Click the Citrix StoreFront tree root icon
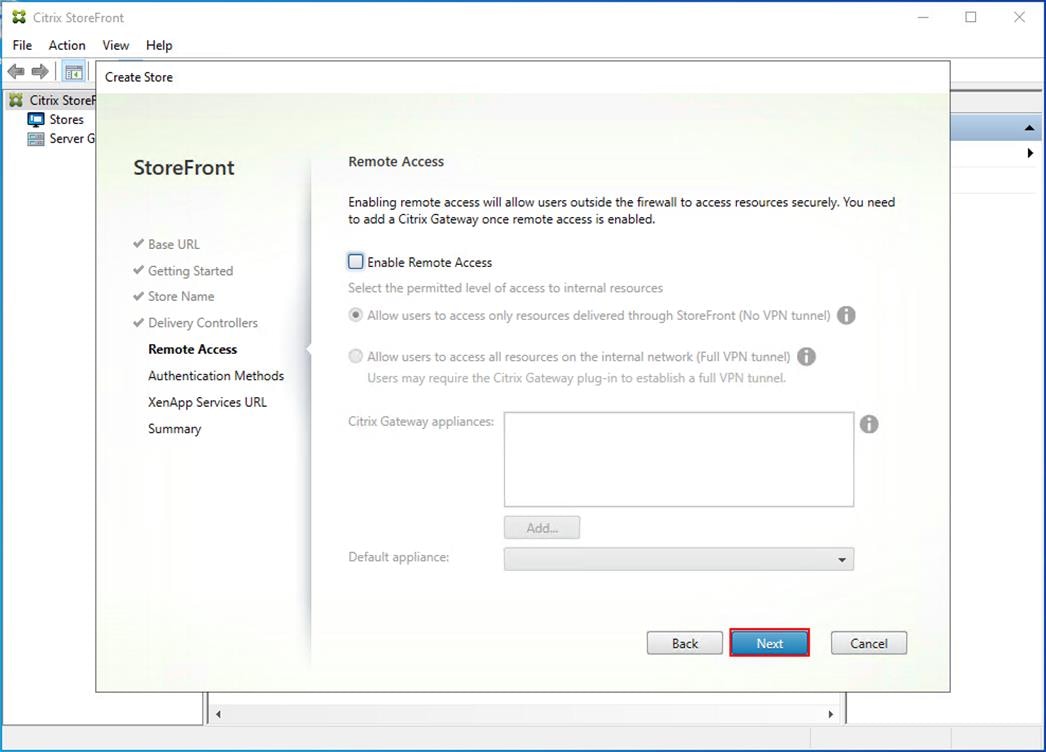The width and height of the screenshot is (1046, 752). click(16, 100)
